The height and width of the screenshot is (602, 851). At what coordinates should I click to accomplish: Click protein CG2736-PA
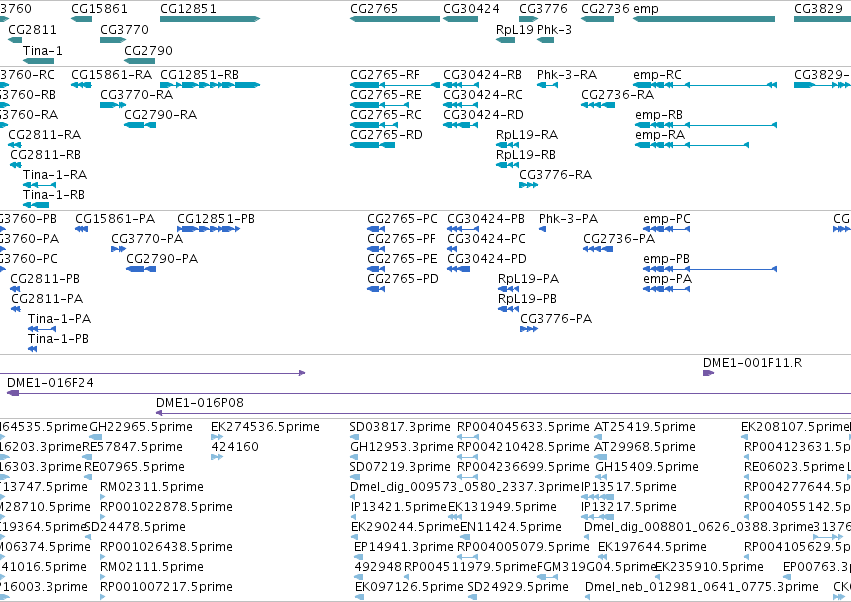point(619,239)
